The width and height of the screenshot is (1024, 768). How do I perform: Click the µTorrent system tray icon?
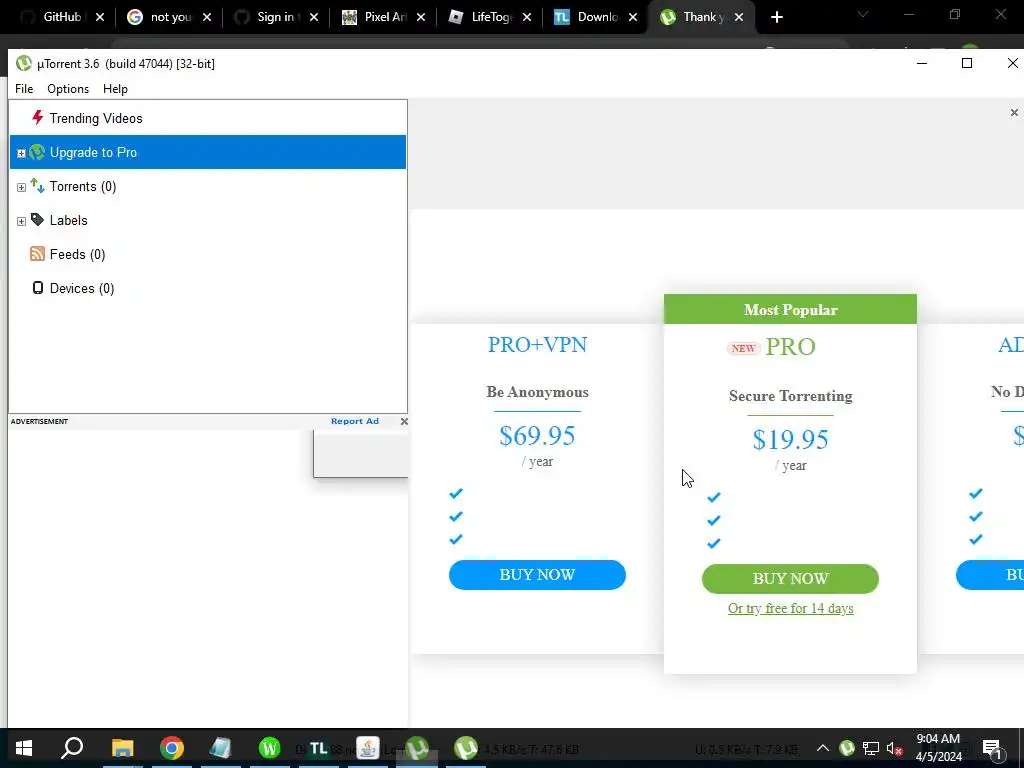pos(846,748)
